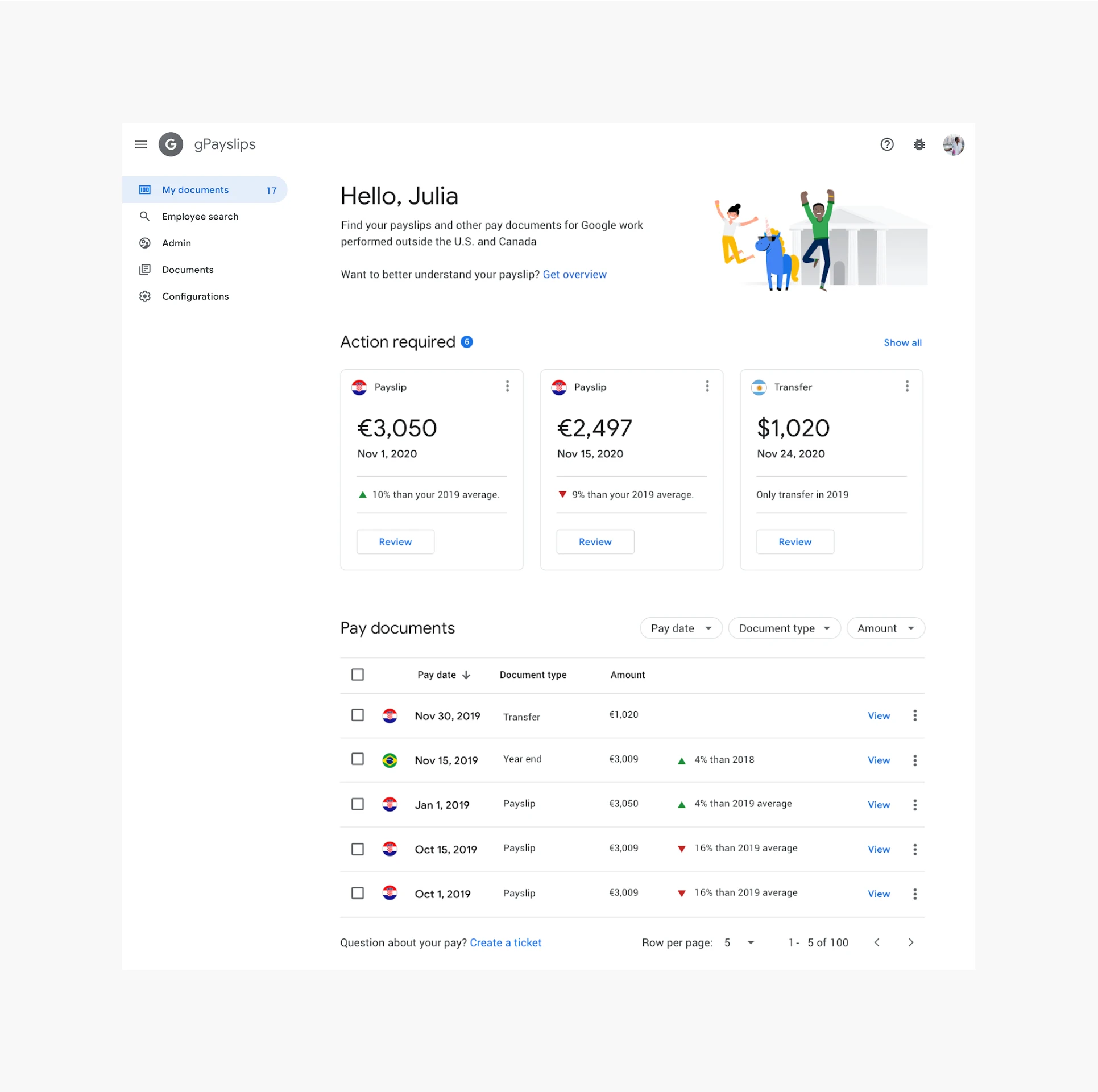Image resolution: width=1098 pixels, height=1092 pixels.
Task: Go to next page of pay documents
Action: [910, 942]
